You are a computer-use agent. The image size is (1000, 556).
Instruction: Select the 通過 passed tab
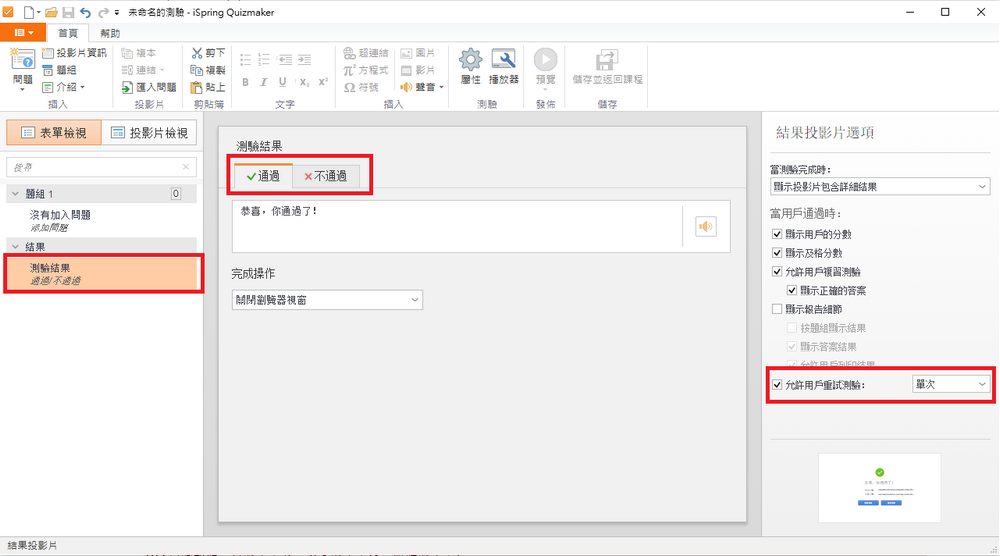[263, 176]
